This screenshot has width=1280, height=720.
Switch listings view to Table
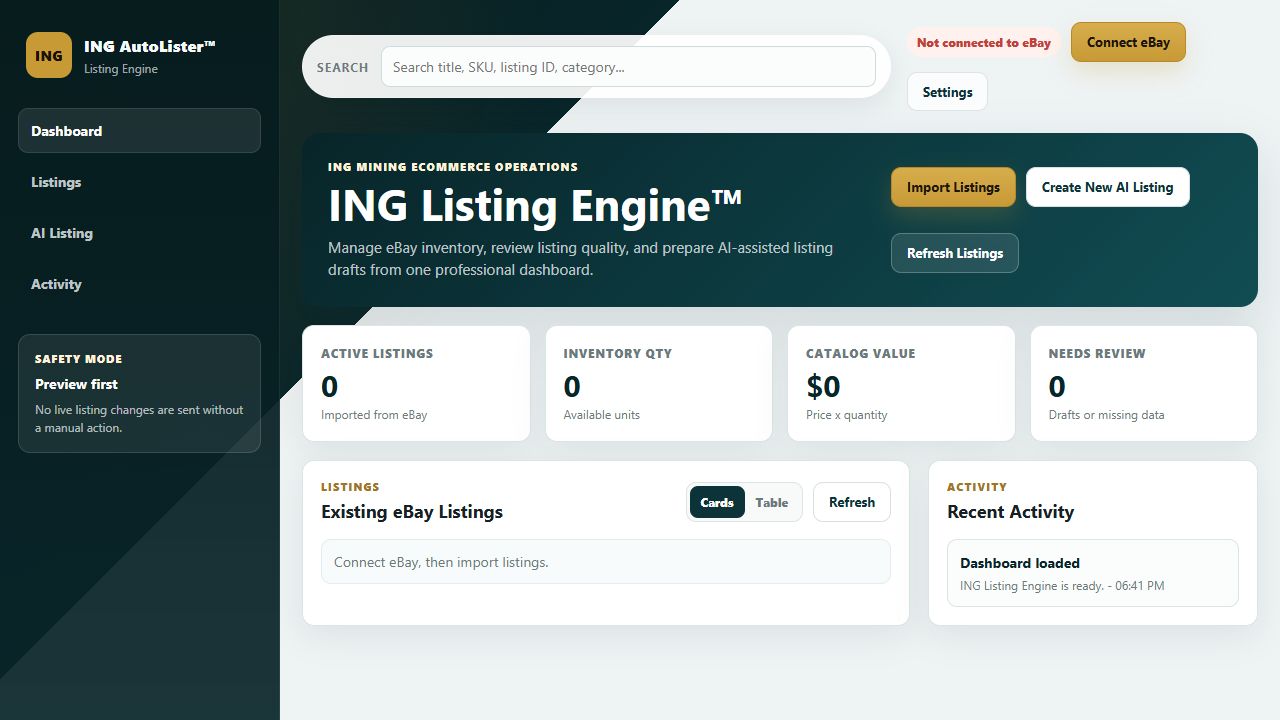coord(771,503)
